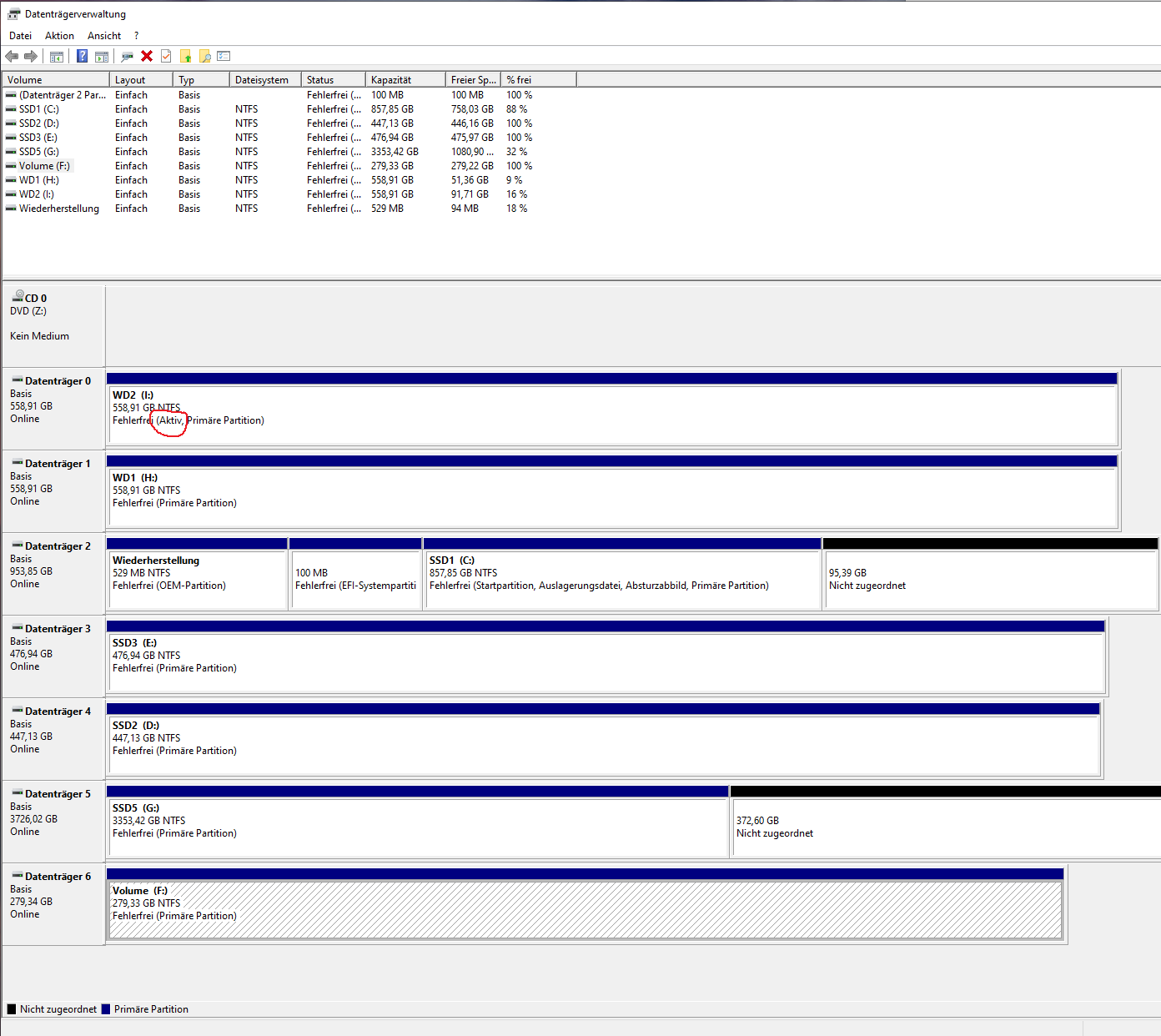Screen dimensions: 1161x1036
Task: Click the disk icon beside Datenträger 0
Action: pos(18,380)
